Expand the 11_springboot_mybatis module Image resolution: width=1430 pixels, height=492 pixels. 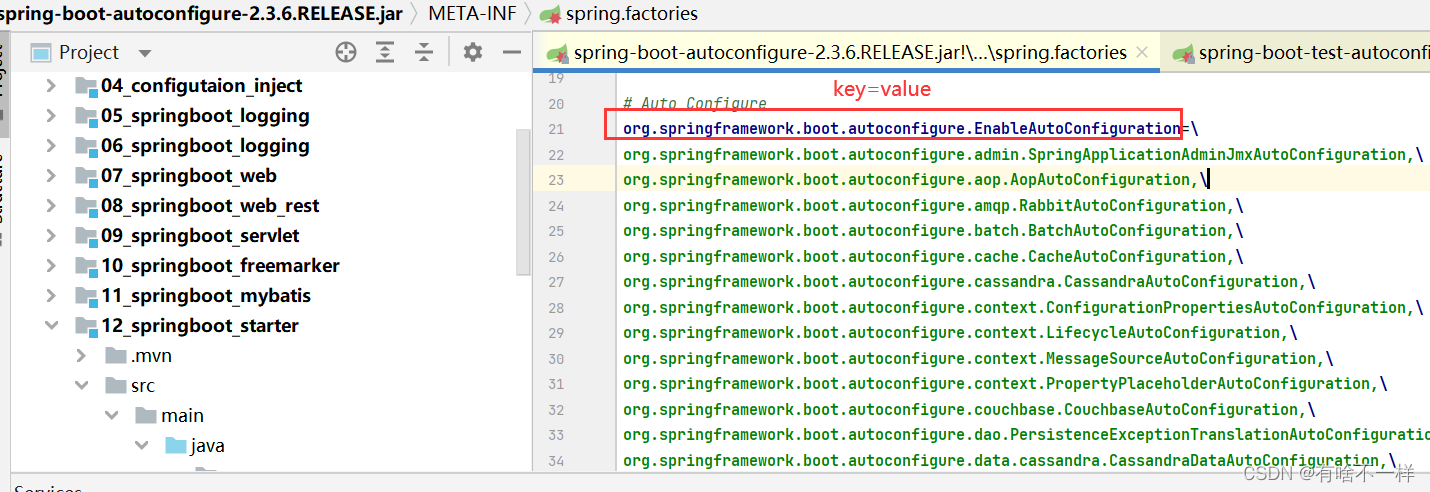click(x=51, y=296)
